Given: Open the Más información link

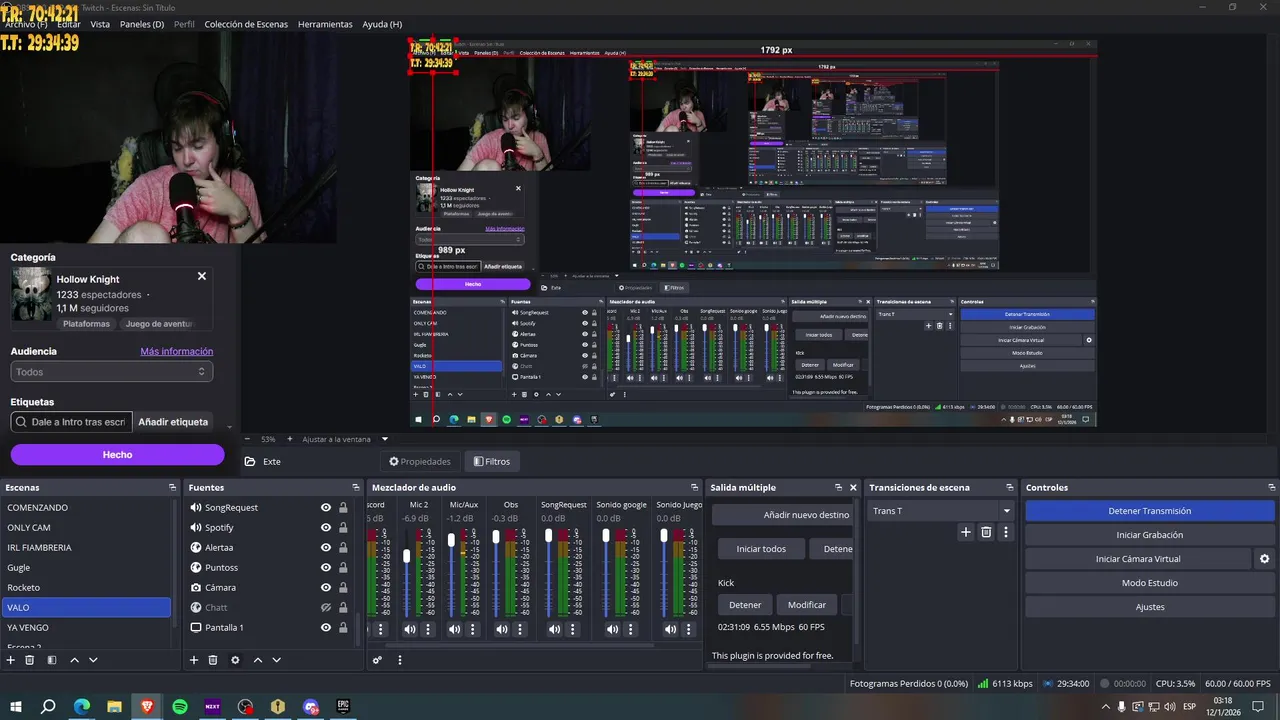Looking at the screenshot, I should 177,351.
